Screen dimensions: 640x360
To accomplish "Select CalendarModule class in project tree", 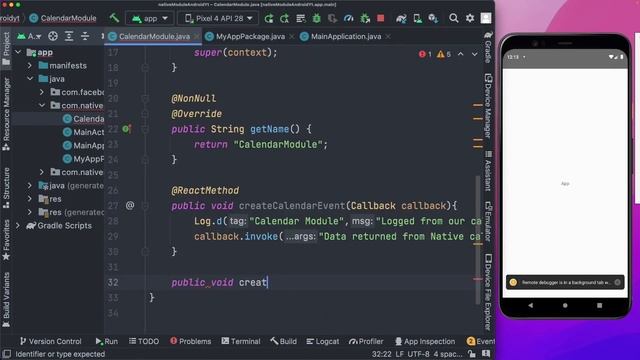I will click(84, 119).
